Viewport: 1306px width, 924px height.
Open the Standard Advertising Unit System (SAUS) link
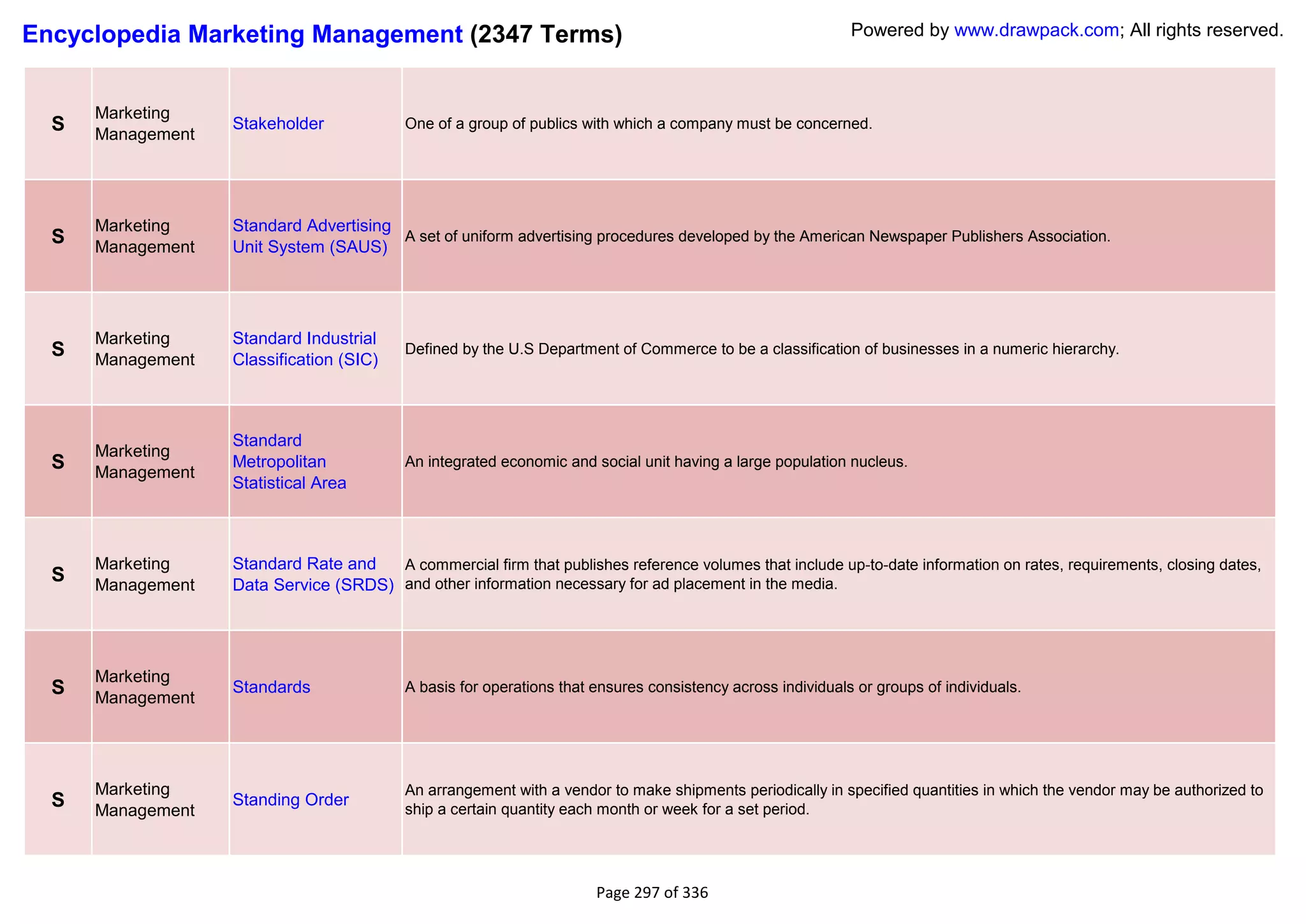tap(312, 236)
